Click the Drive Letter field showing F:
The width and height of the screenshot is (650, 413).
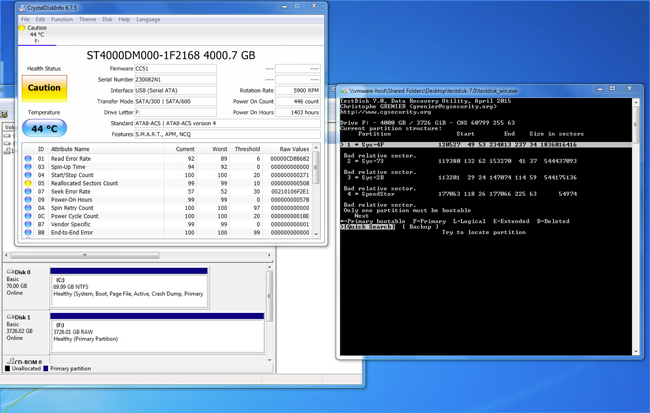[176, 112]
